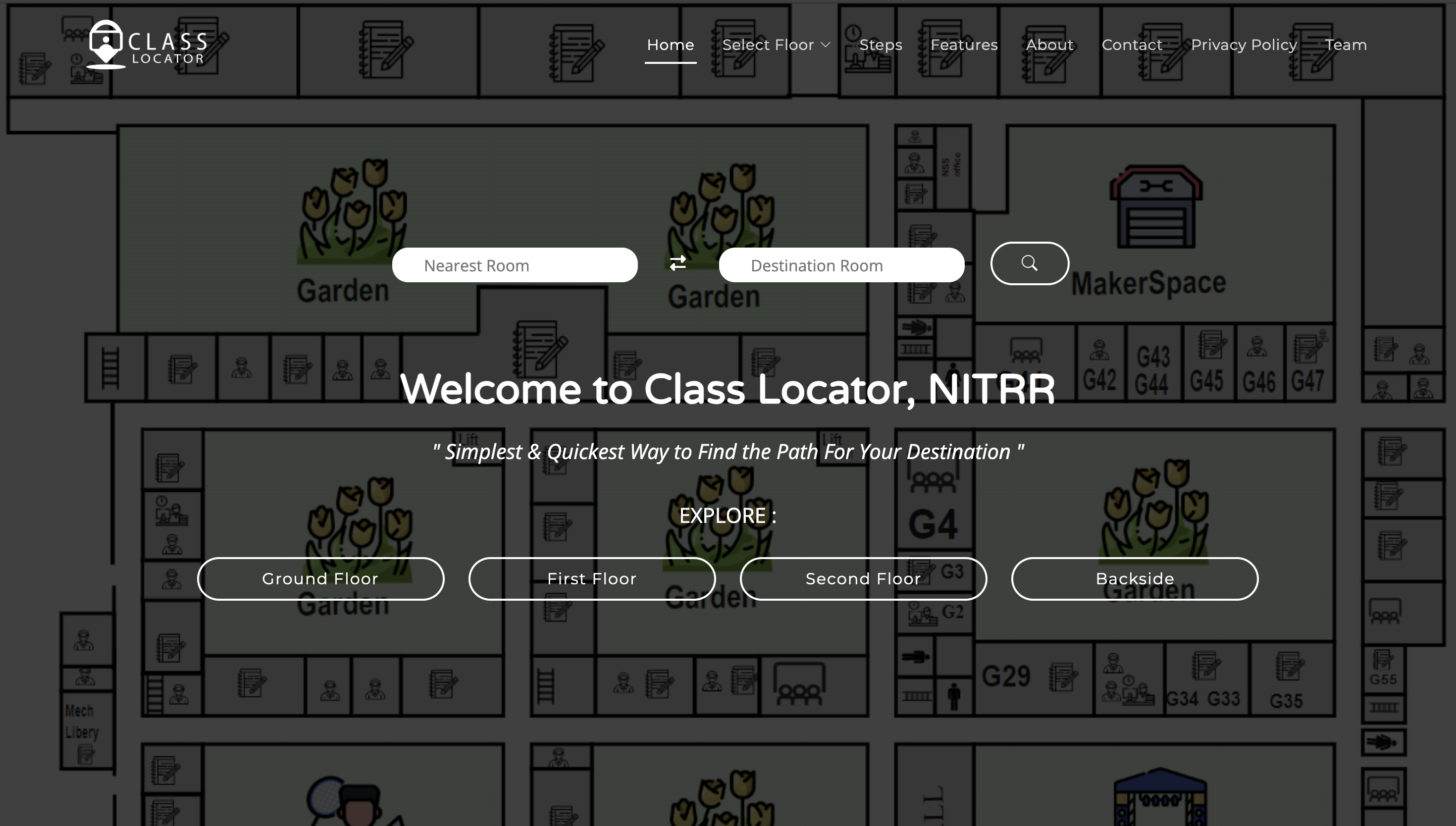Viewport: 1456px width, 826px height.
Task: Open the Home menu item
Action: [x=671, y=45]
